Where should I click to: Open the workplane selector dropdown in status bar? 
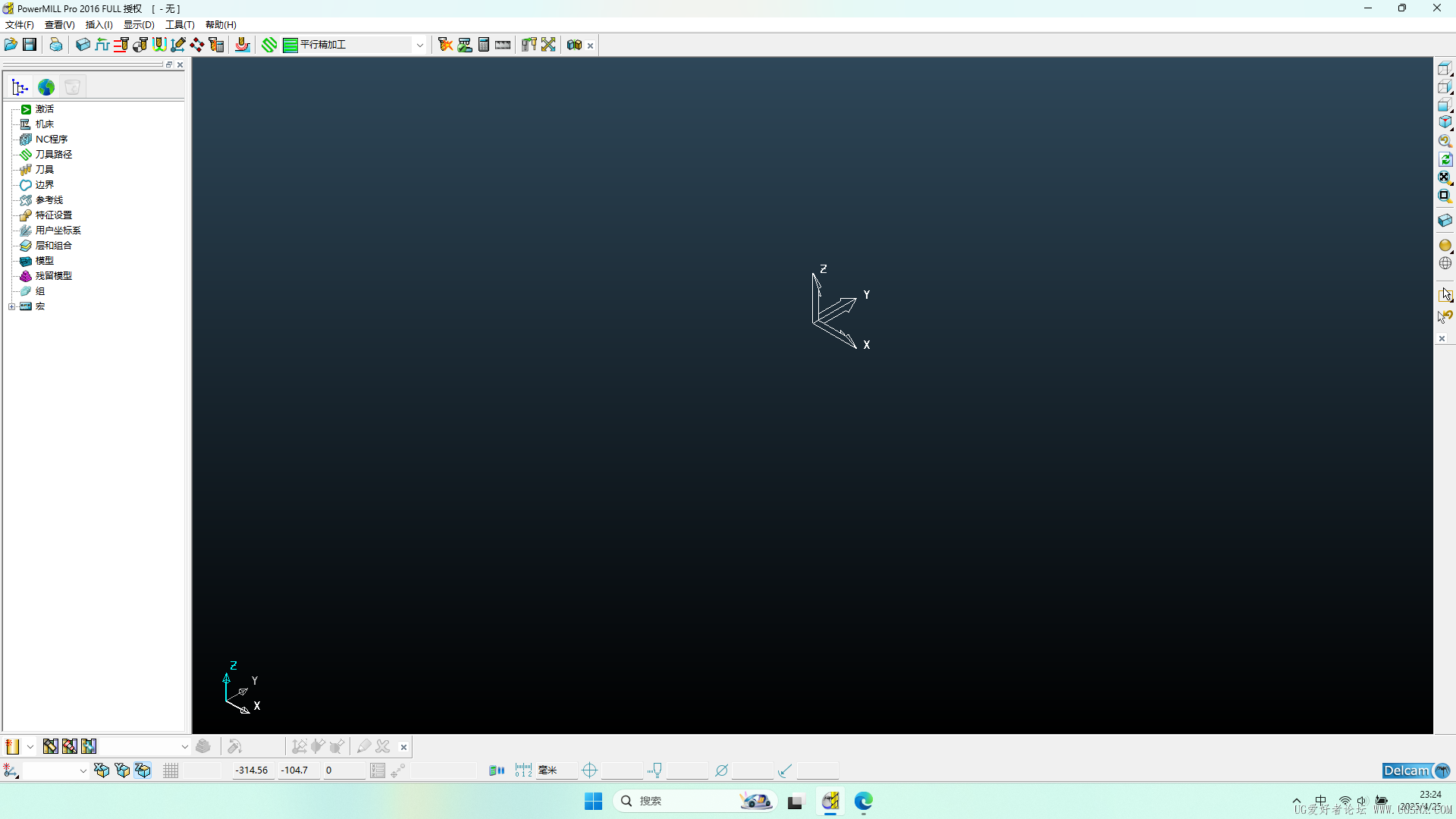(x=83, y=770)
